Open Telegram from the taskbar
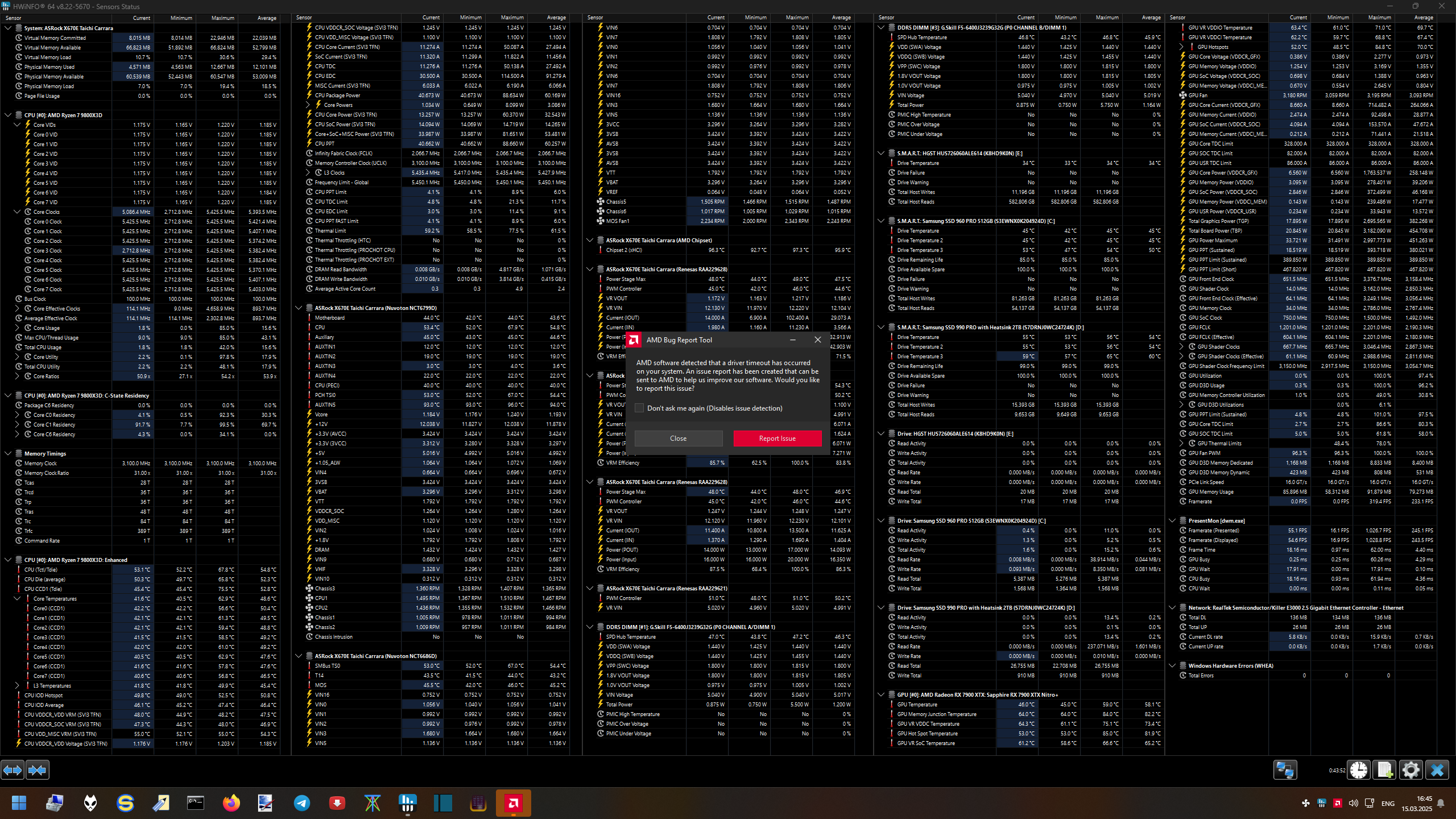The height and width of the screenshot is (819, 1456). click(301, 803)
